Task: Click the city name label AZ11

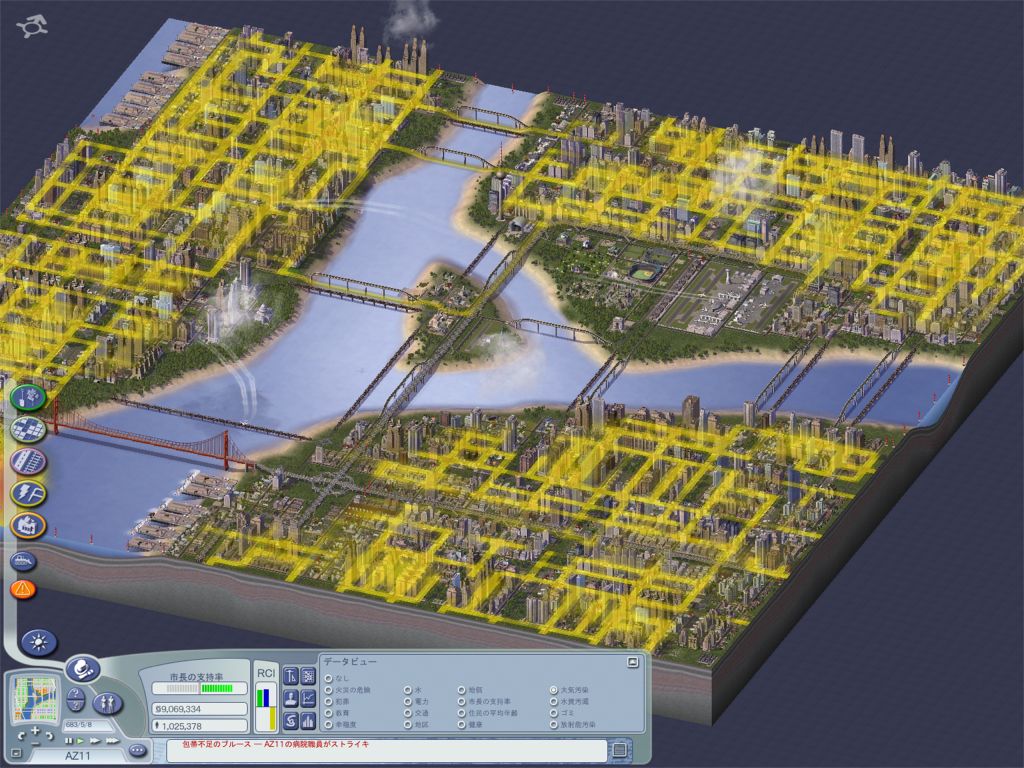Action: (78, 756)
